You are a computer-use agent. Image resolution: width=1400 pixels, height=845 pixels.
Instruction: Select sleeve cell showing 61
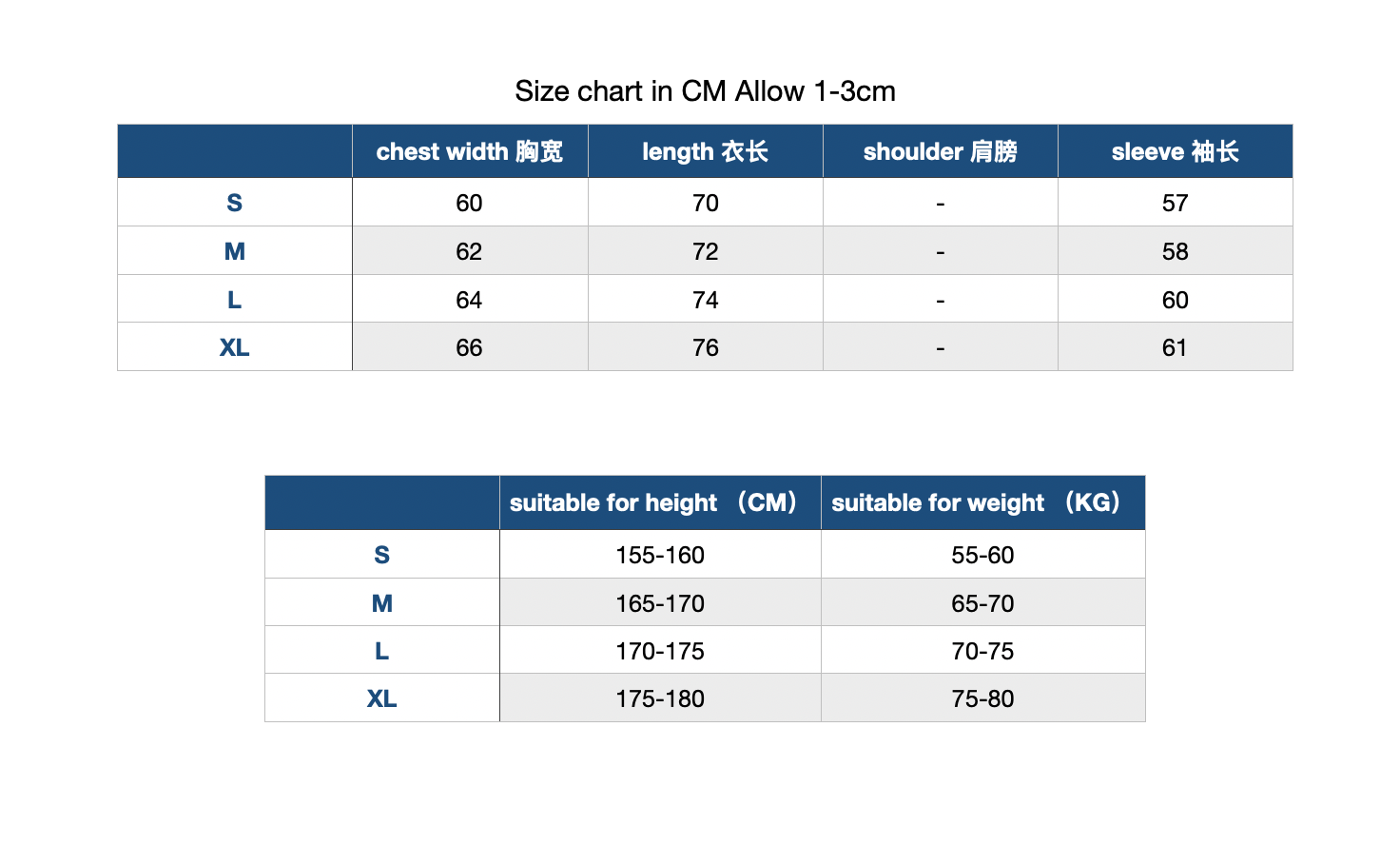point(1175,347)
